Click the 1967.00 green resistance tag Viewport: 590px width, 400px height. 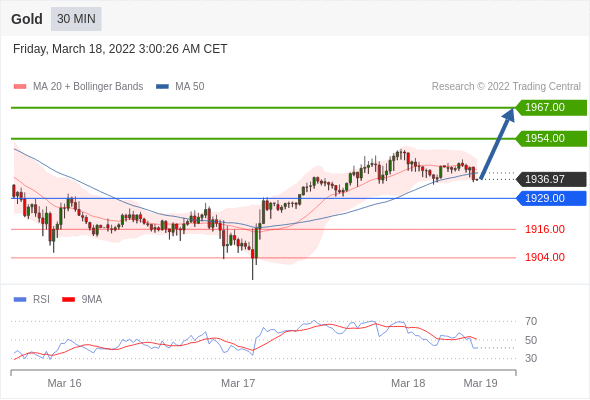[551, 108]
